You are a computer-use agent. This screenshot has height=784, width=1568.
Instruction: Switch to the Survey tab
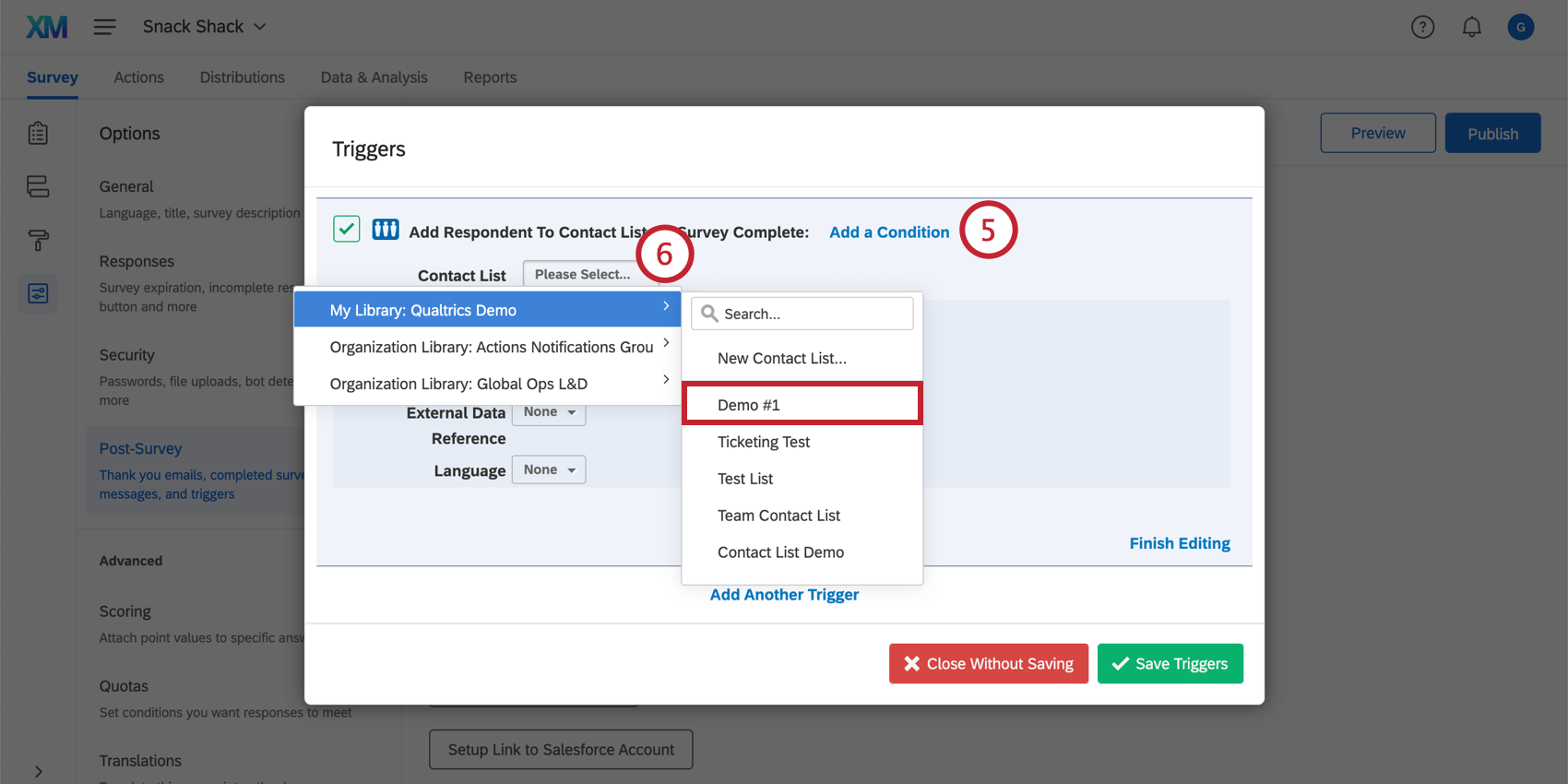click(x=53, y=77)
